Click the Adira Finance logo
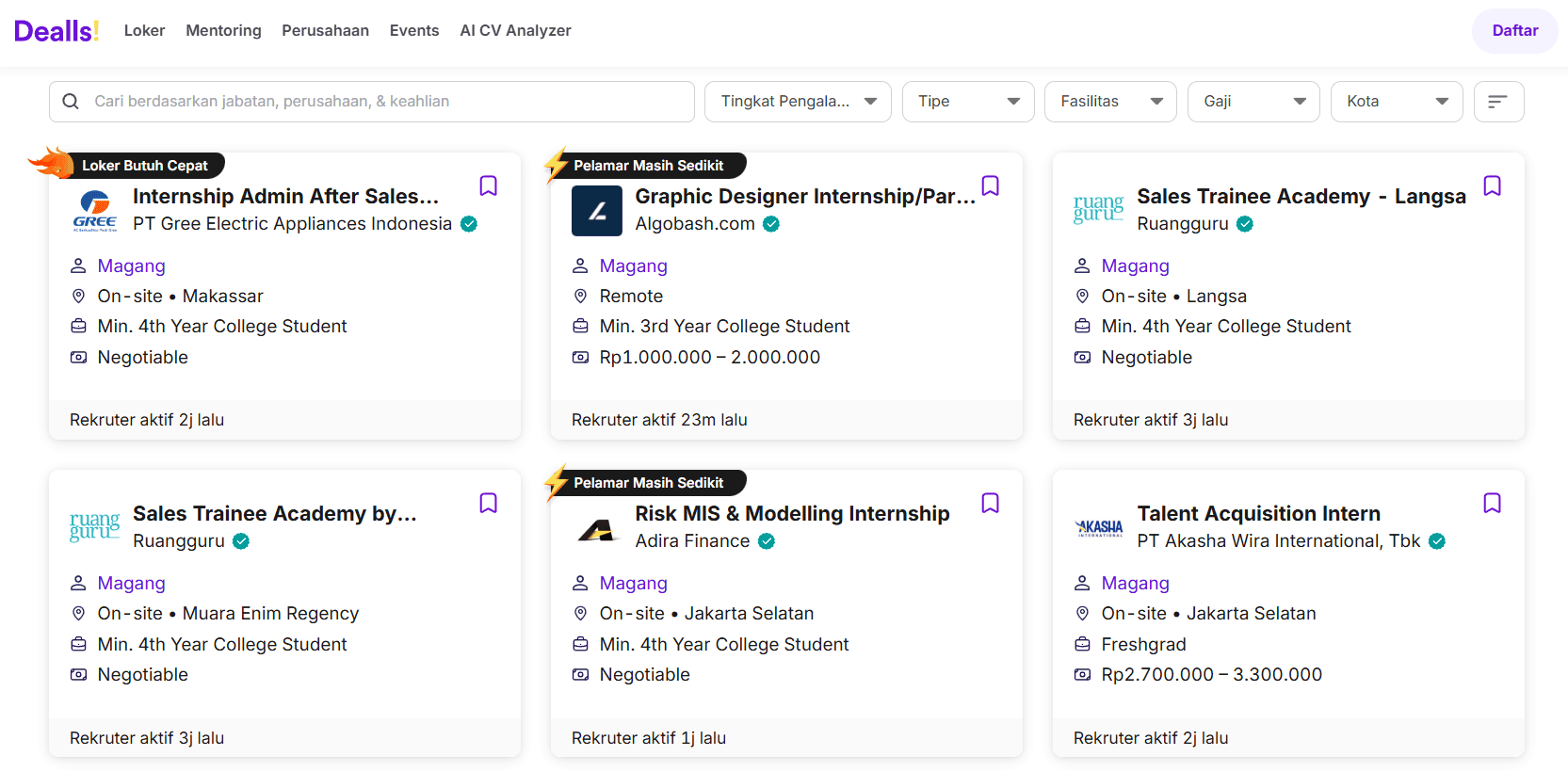The height and width of the screenshot is (772, 1568). coord(597,531)
